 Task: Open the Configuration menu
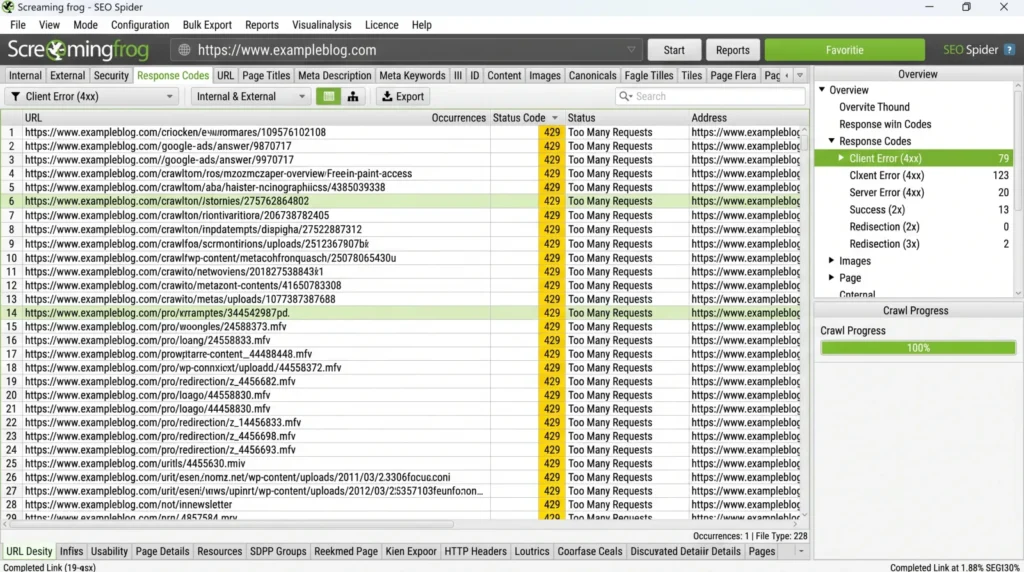(140, 25)
